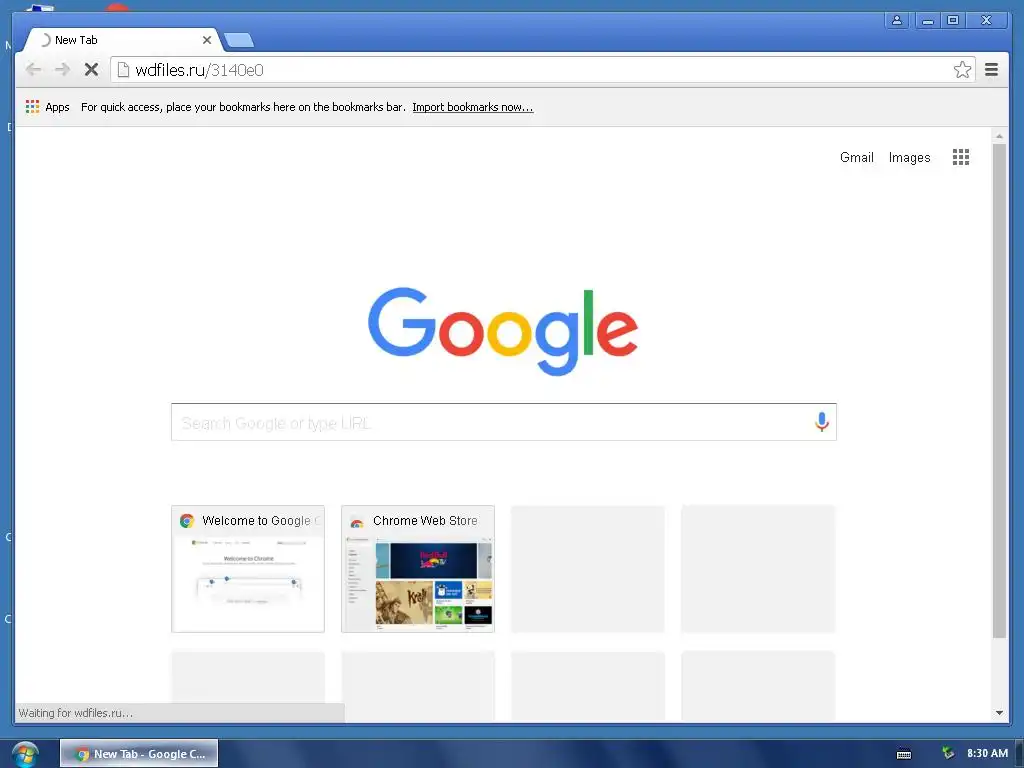Minimize the Chrome window
The height and width of the screenshot is (768, 1024).
coord(927,20)
